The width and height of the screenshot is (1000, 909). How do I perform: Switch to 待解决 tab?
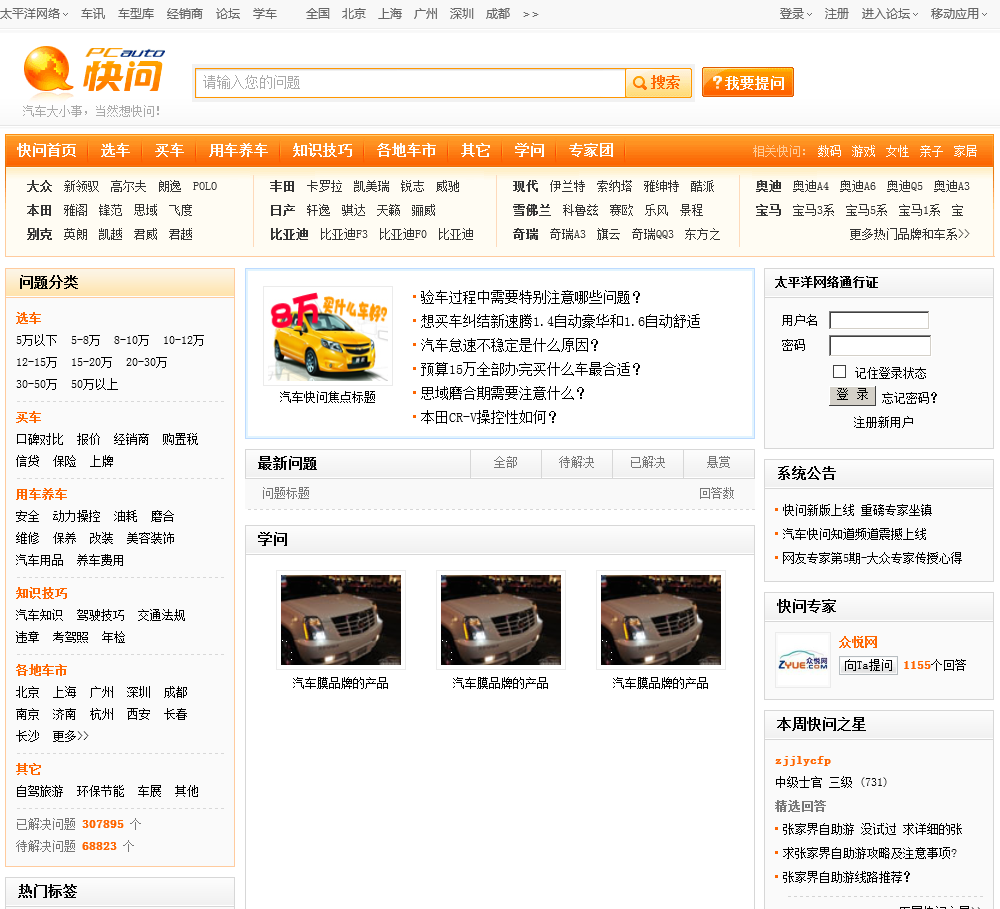click(x=577, y=462)
